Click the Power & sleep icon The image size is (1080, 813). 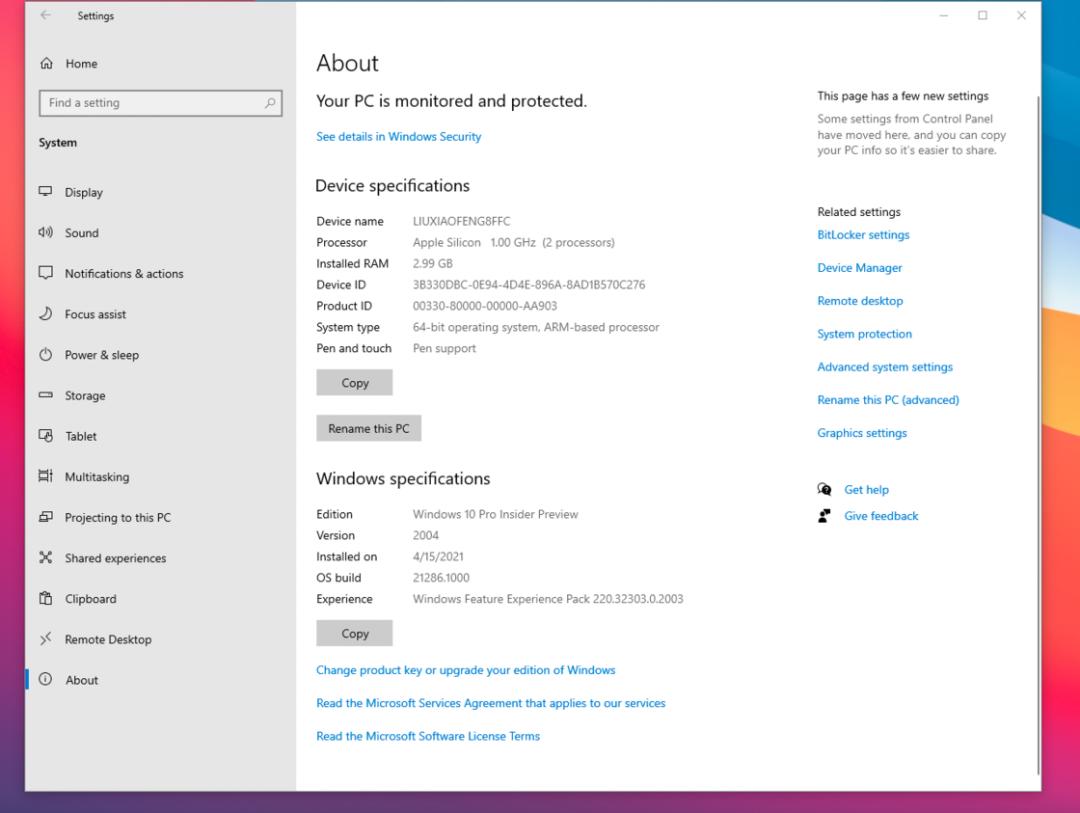(x=45, y=354)
